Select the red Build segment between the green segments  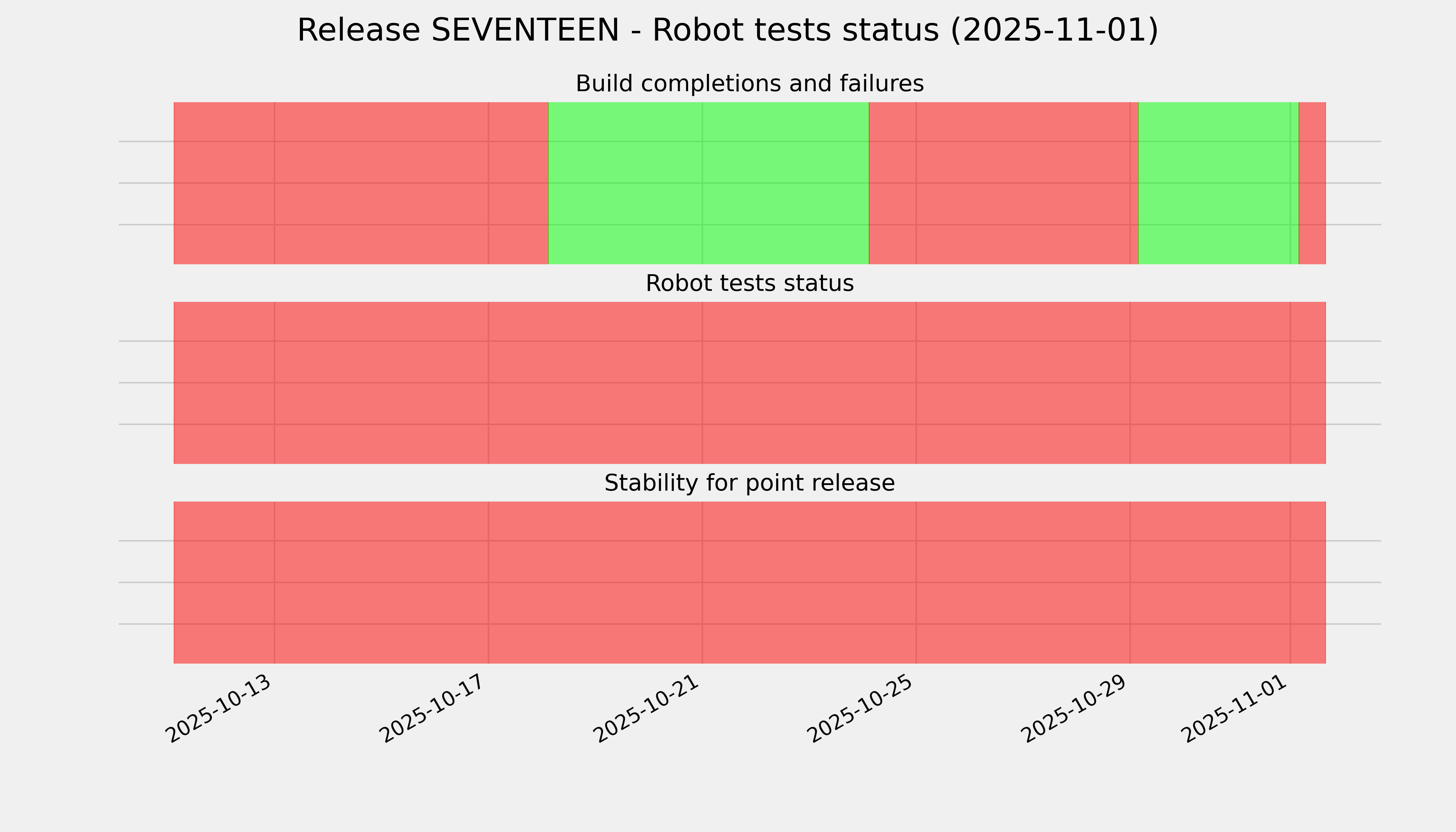(1004, 183)
